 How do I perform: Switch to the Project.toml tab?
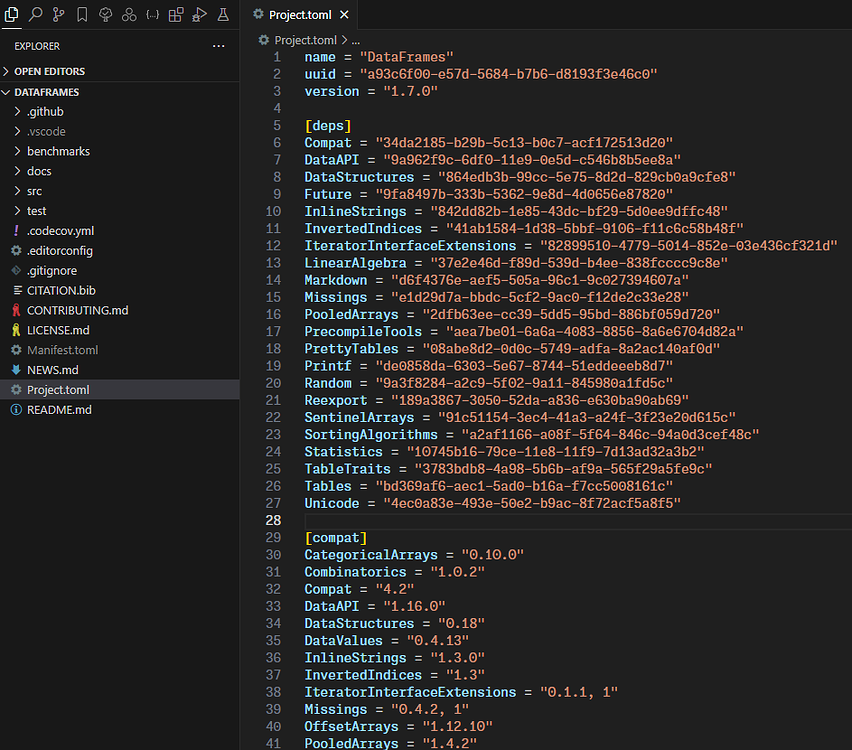(x=299, y=15)
